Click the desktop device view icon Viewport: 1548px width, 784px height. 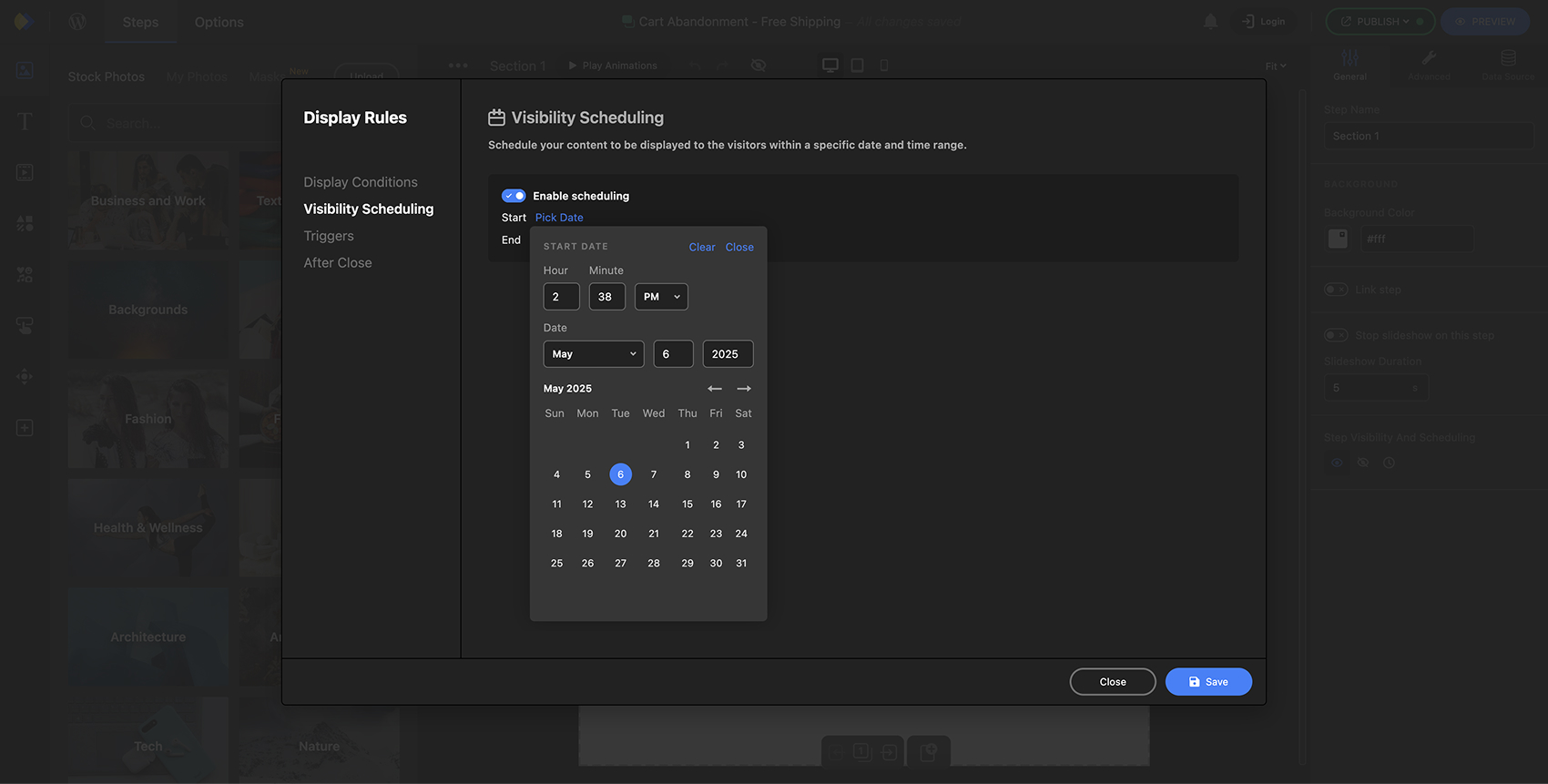[830, 66]
